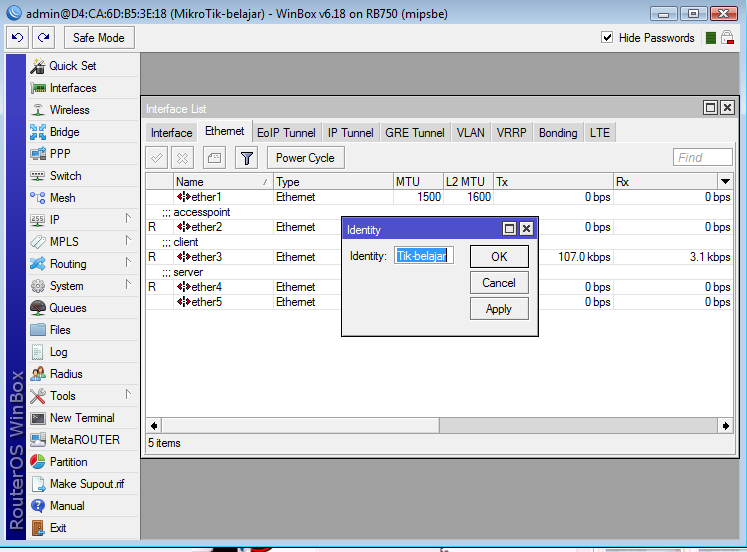Expand the IP submenu
The height and width of the screenshot is (552, 747).
coord(83,220)
